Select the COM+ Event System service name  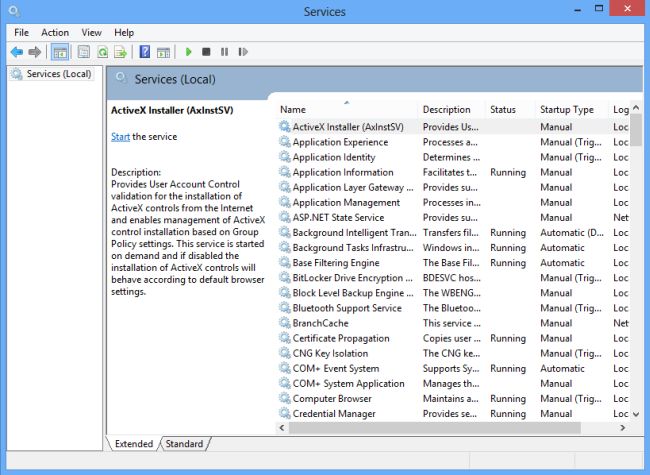click(336, 368)
